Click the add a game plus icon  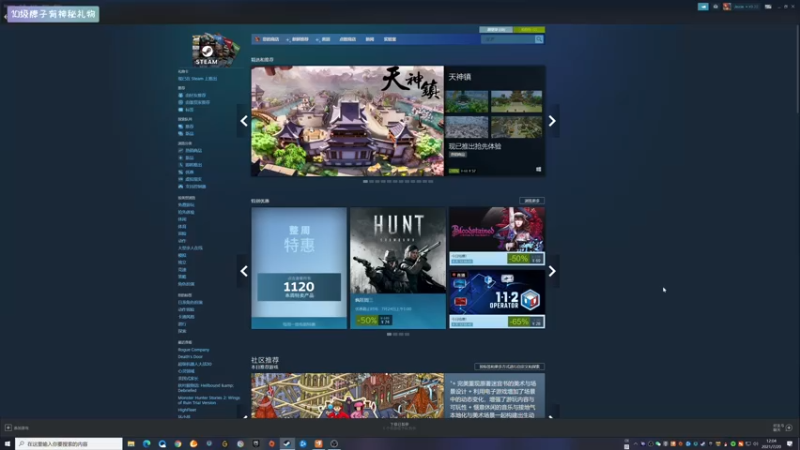coord(8,428)
